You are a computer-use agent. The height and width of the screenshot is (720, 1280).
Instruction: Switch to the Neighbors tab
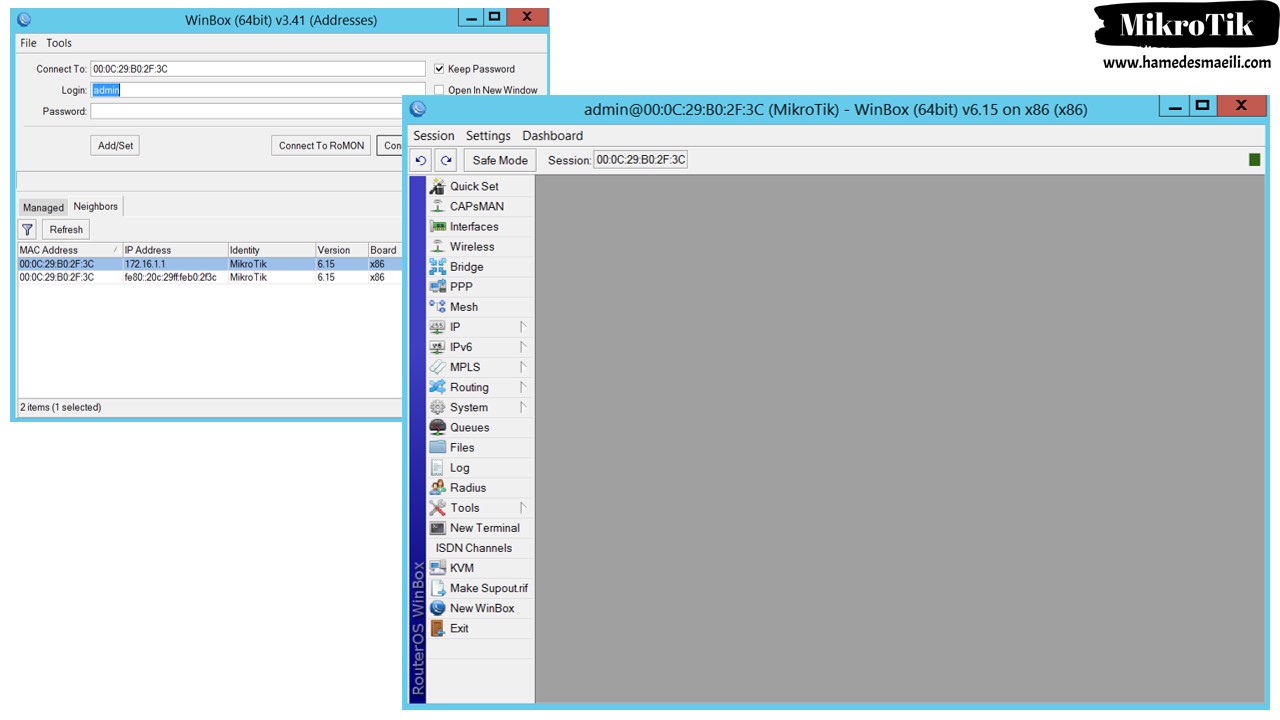point(96,206)
